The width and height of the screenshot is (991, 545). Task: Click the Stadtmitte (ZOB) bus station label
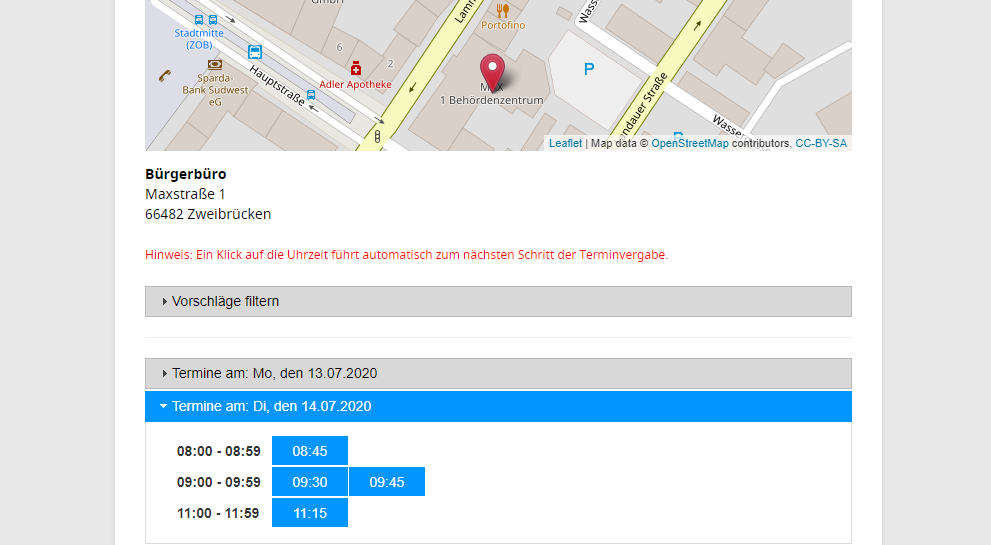[x=199, y=38]
